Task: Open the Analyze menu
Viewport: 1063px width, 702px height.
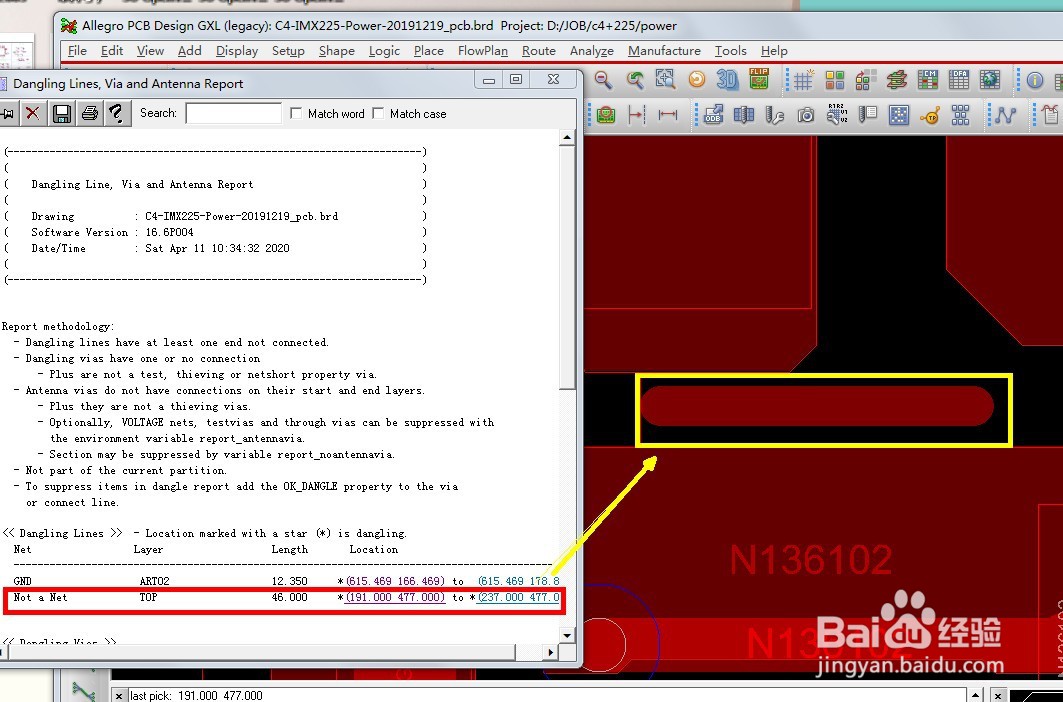Action: (x=592, y=51)
